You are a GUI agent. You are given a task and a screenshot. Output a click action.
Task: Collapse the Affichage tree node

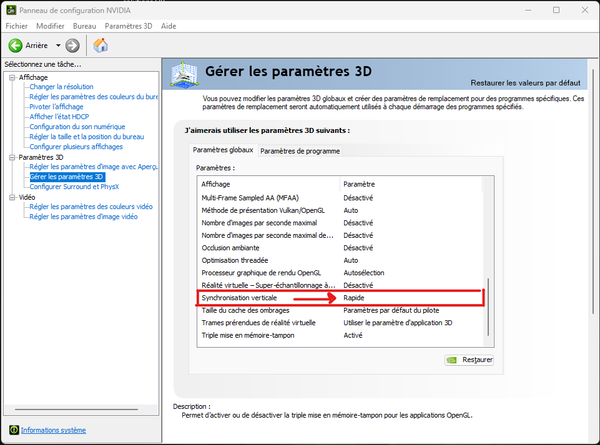click(x=12, y=77)
